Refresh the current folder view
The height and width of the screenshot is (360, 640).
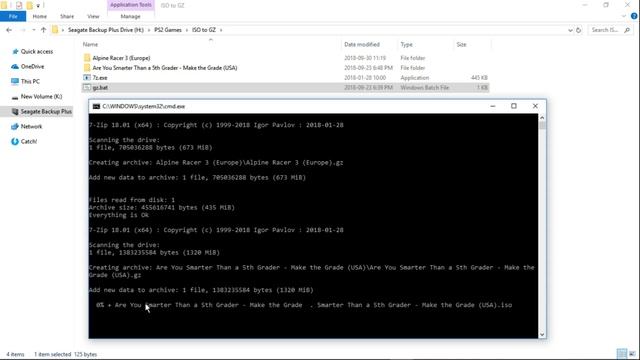point(578,30)
